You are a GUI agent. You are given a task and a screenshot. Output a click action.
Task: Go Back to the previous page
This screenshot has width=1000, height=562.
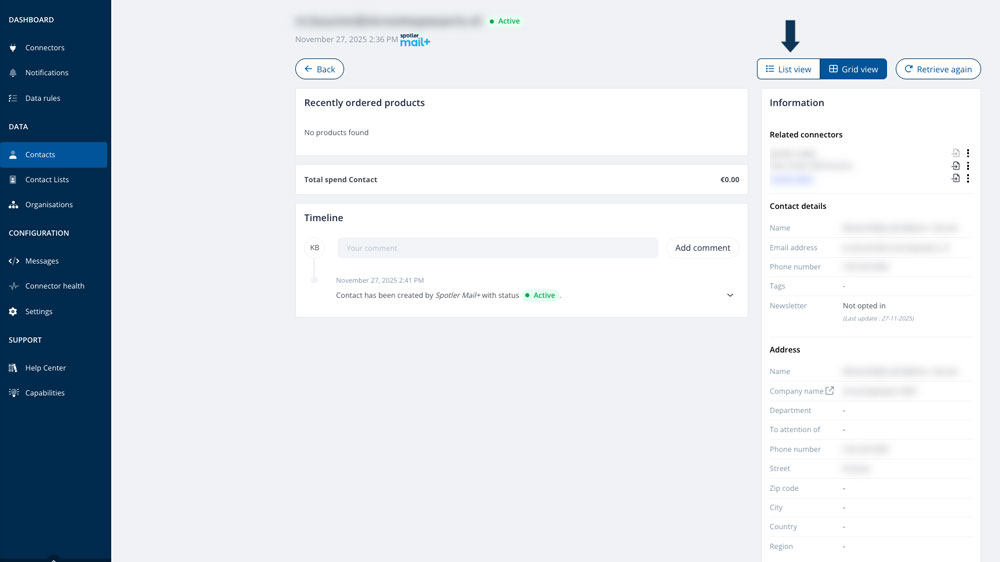pyautogui.click(x=320, y=69)
